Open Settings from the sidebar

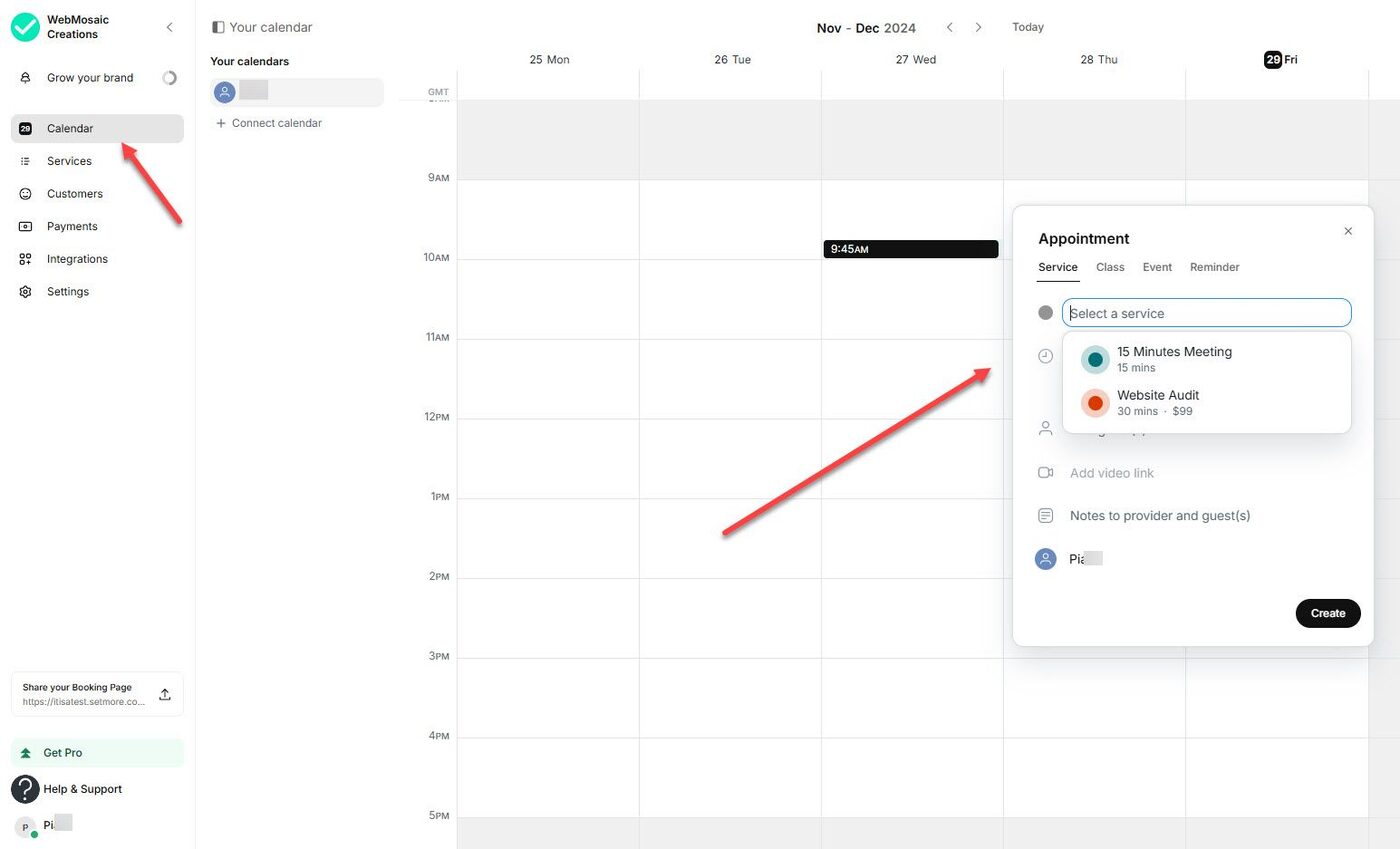[x=67, y=291]
